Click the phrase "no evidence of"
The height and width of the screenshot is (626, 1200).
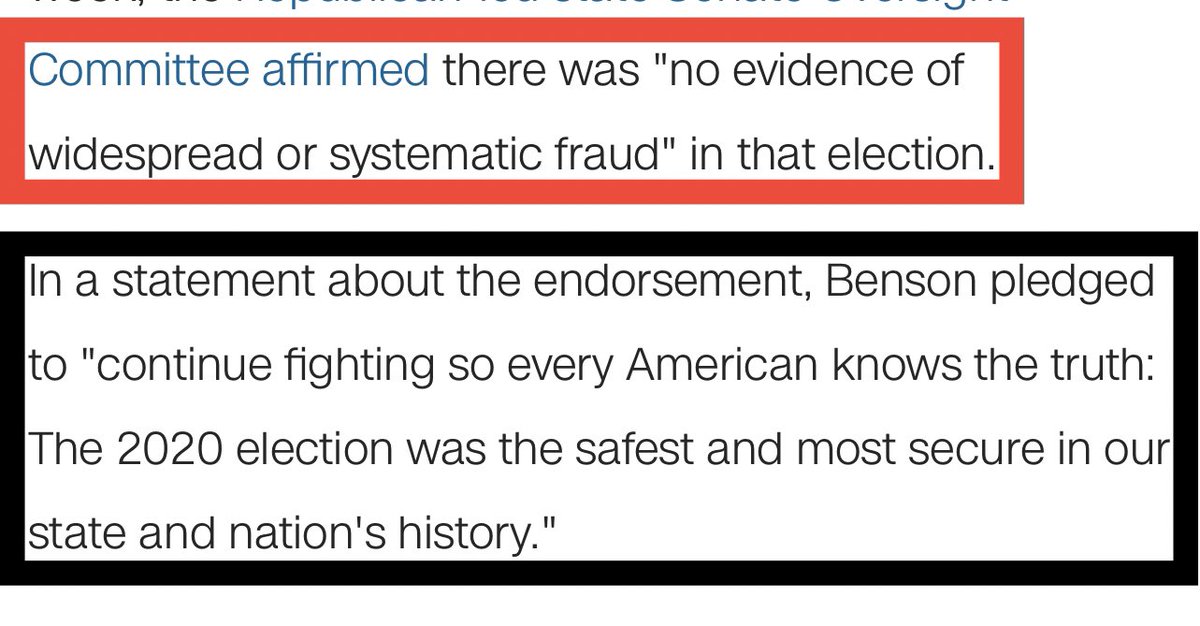tap(808, 70)
